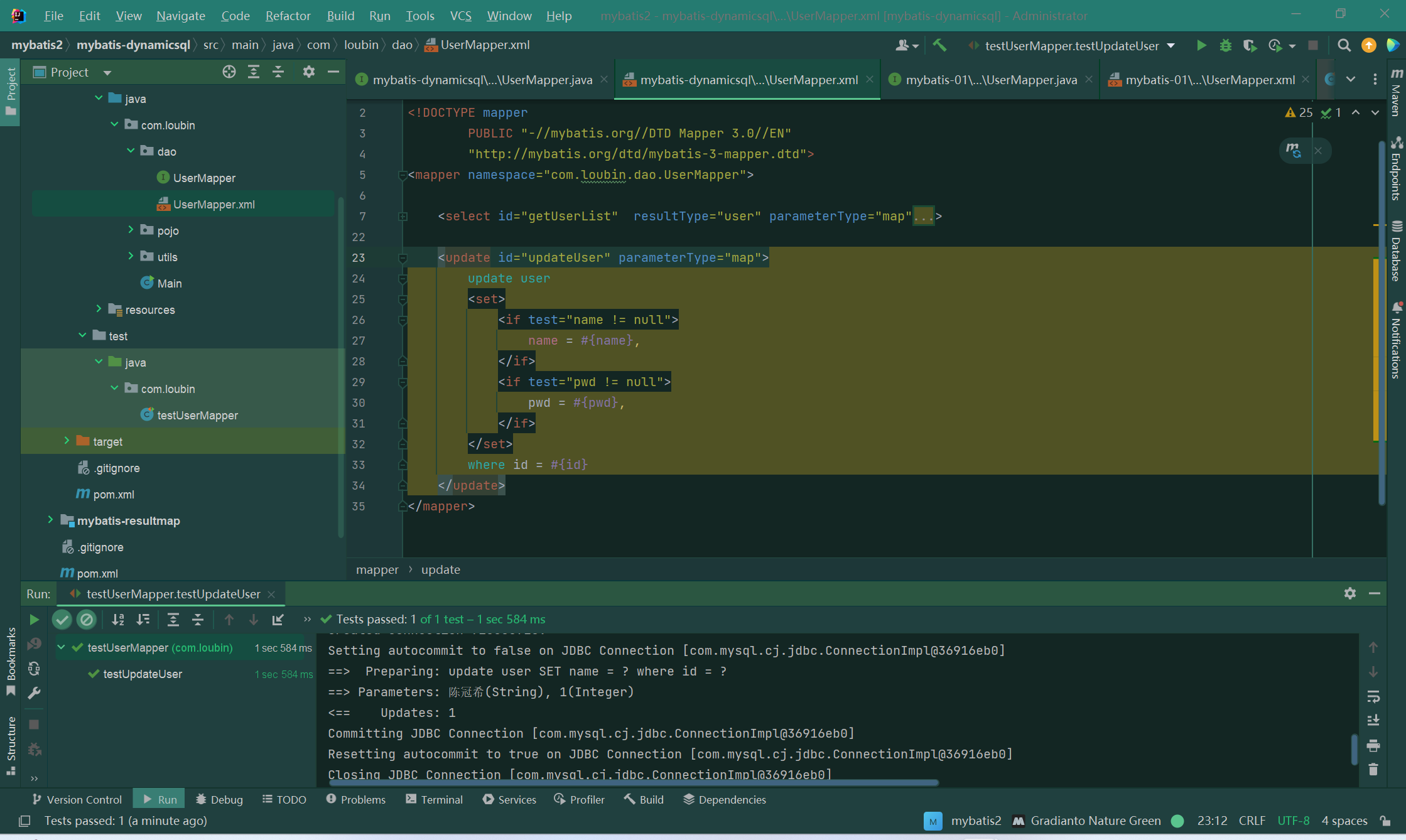Click the Debug bug icon in toolbar

(x=1225, y=45)
